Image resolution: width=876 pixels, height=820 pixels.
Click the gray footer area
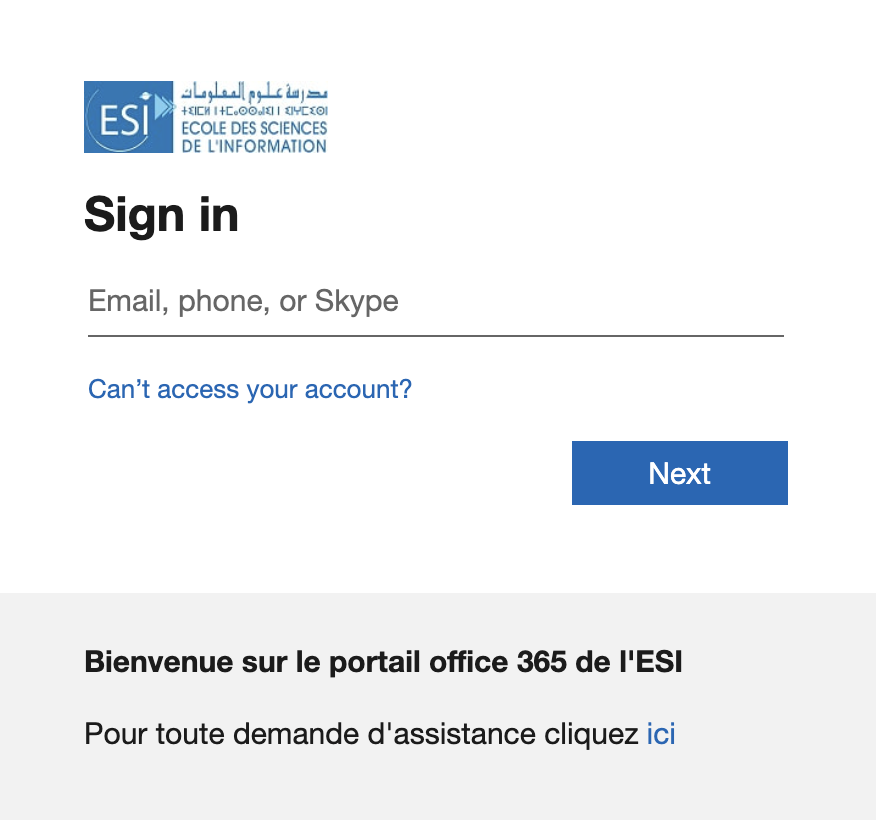click(438, 790)
